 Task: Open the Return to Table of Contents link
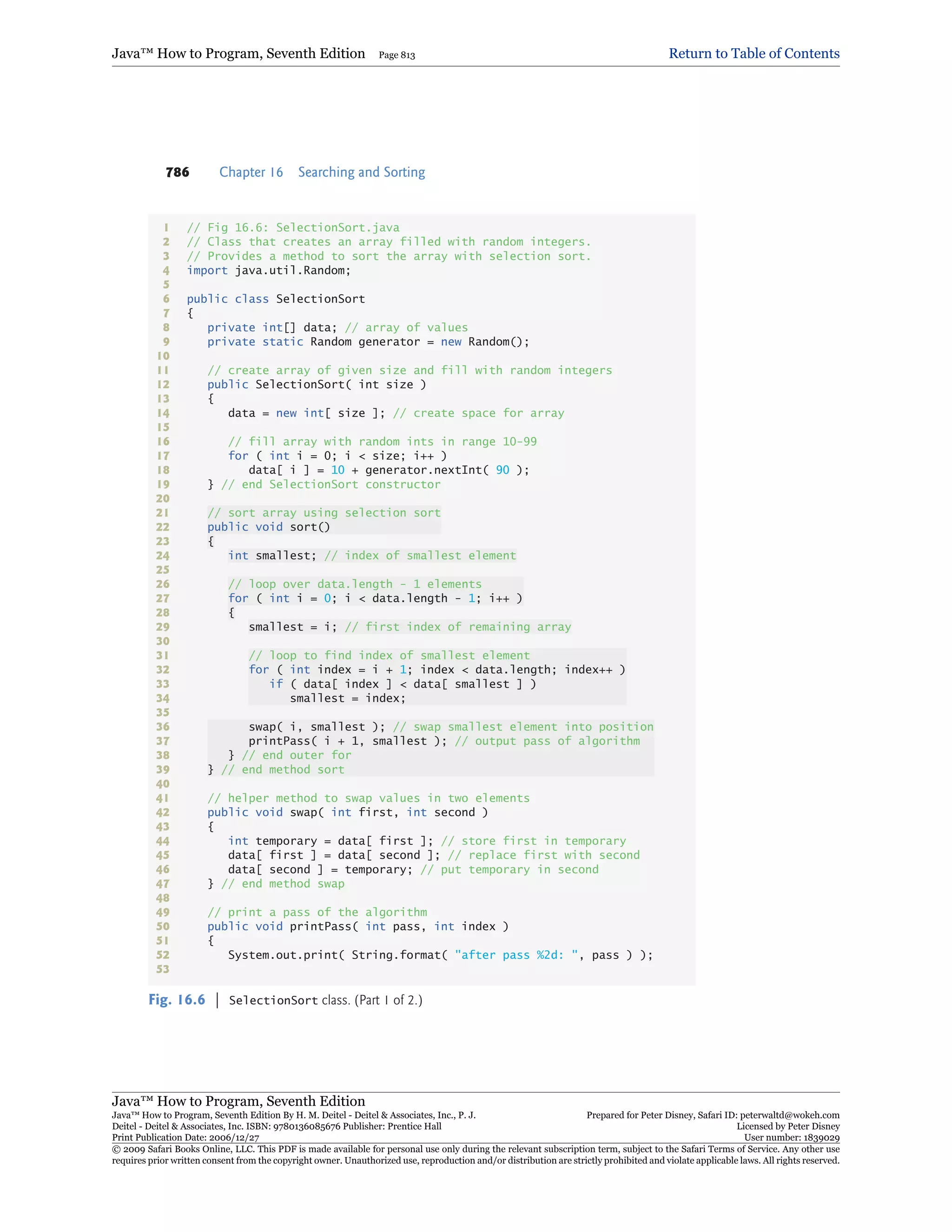(x=754, y=53)
